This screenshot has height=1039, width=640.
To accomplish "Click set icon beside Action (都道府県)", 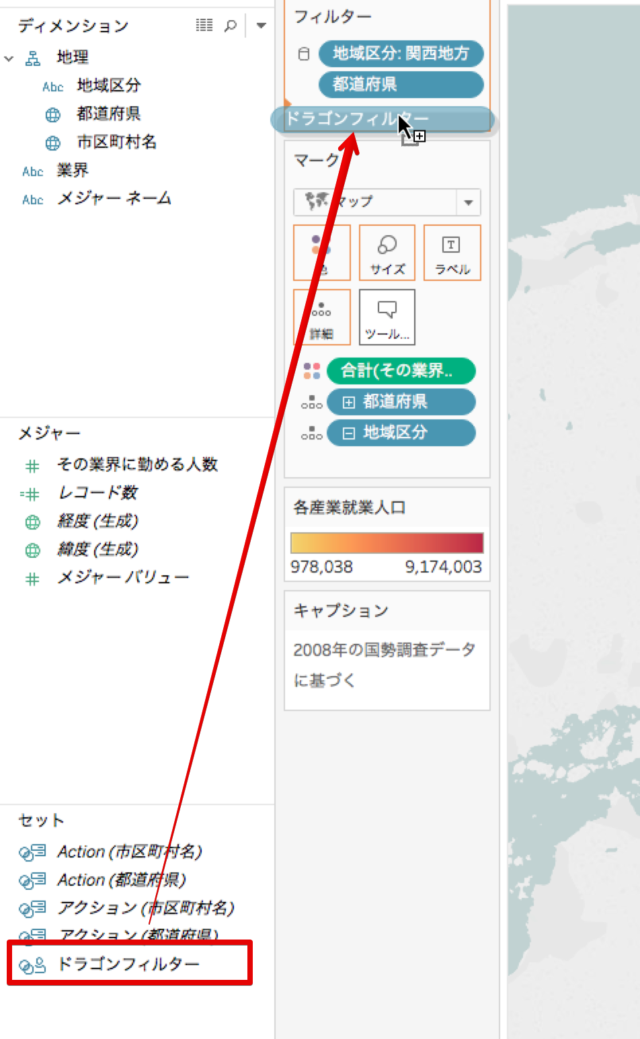I will tap(32, 881).
